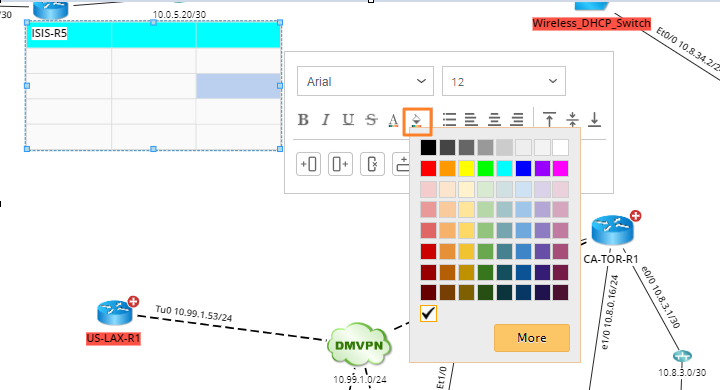This screenshot has width=720, height=390.
Task: Open the Arial font dropdown
Action: pyautogui.click(x=366, y=81)
